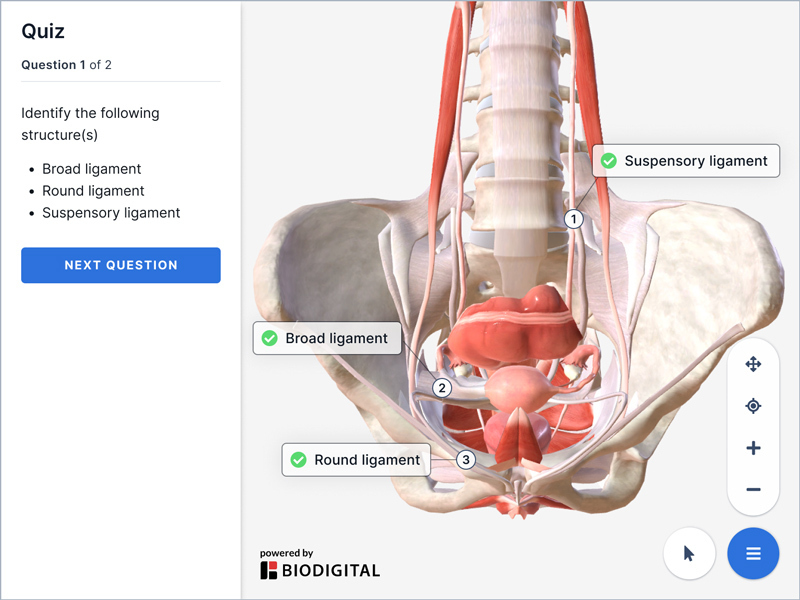The width and height of the screenshot is (800, 600).
Task: Click green checkmark beside Suspensory ligament label
Action: [608, 161]
